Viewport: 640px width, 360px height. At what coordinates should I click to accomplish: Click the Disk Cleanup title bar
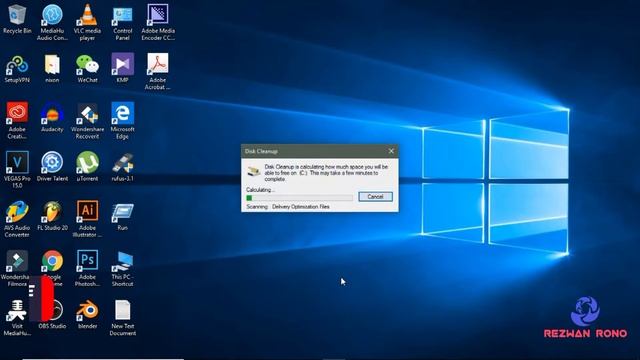pyautogui.click(x=320, y=151)
